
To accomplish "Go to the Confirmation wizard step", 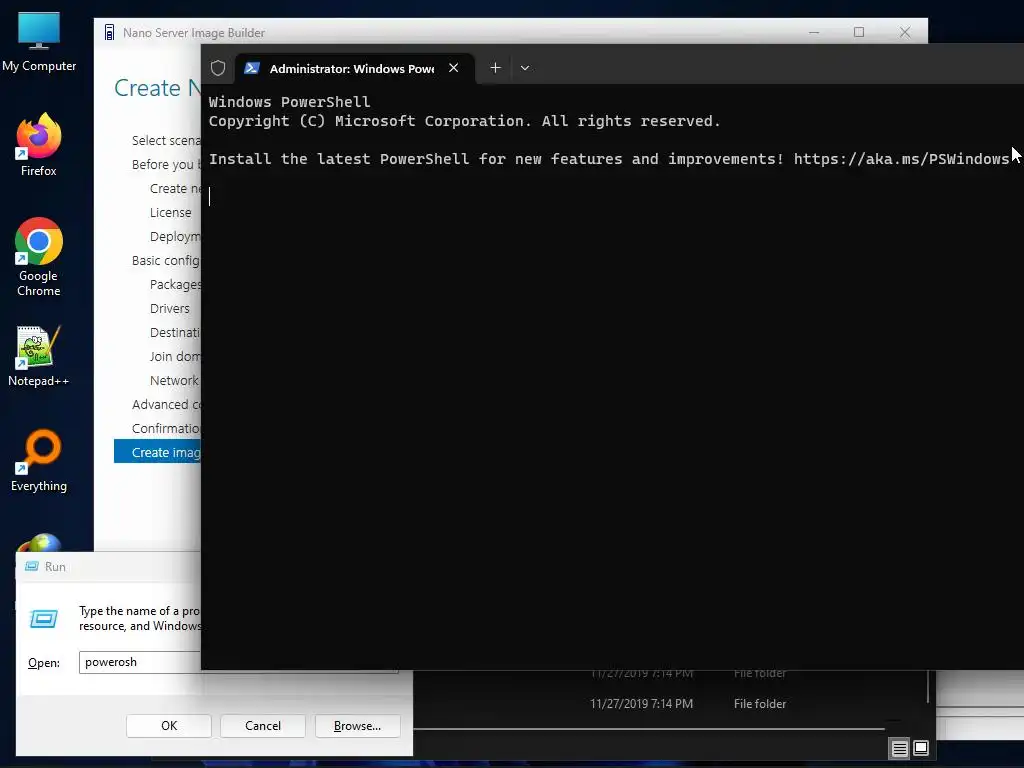I will pyautogui.click(x=166, y=428).
